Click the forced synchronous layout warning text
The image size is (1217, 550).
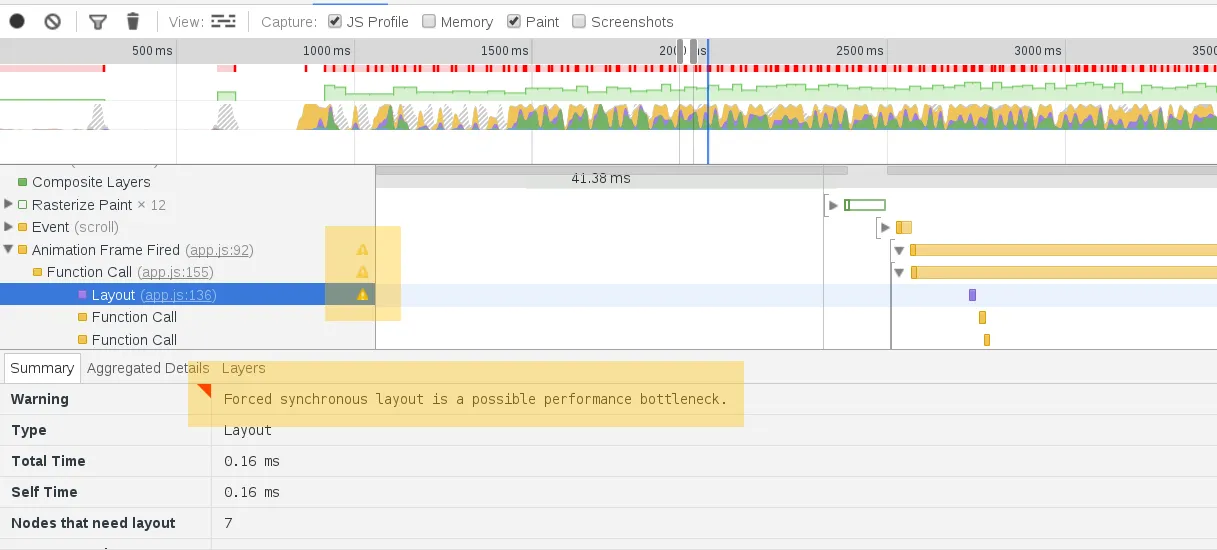point(475,399)
